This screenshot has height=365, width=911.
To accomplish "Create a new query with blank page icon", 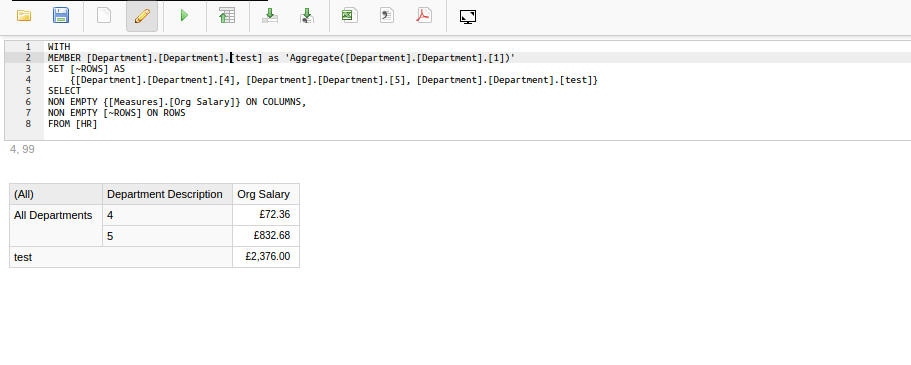I will point(104,16).
